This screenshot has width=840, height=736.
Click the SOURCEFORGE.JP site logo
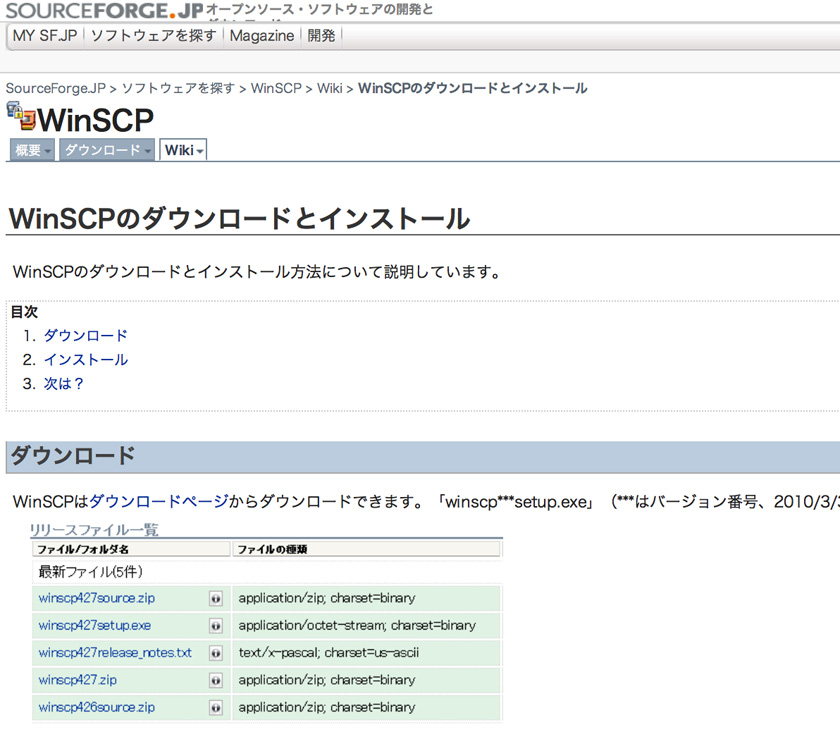[104, 10]
